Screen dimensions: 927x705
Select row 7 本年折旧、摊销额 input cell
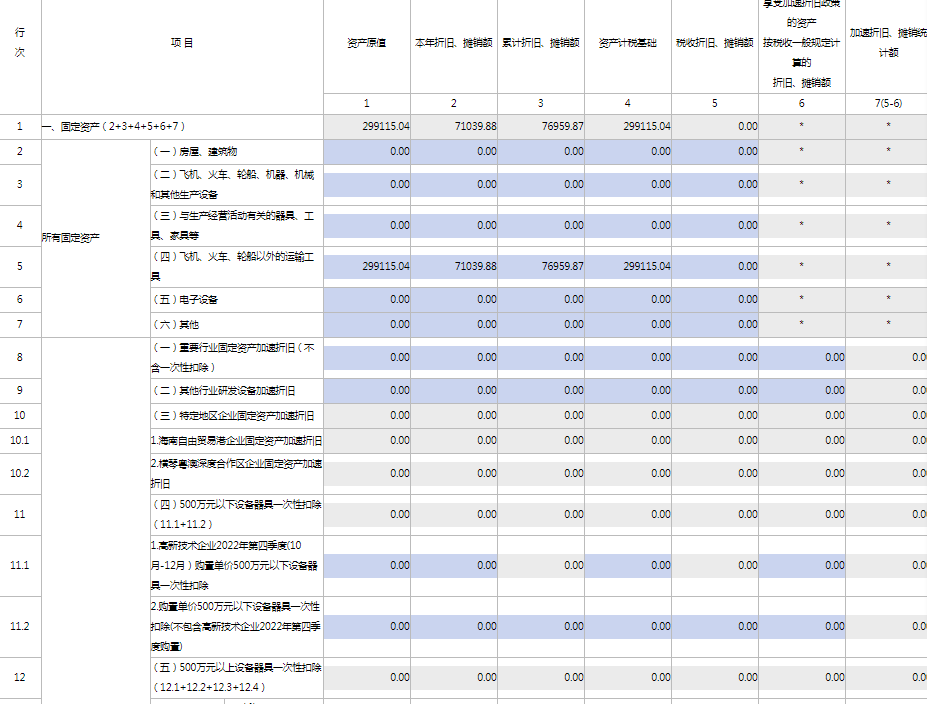point(454,324)
